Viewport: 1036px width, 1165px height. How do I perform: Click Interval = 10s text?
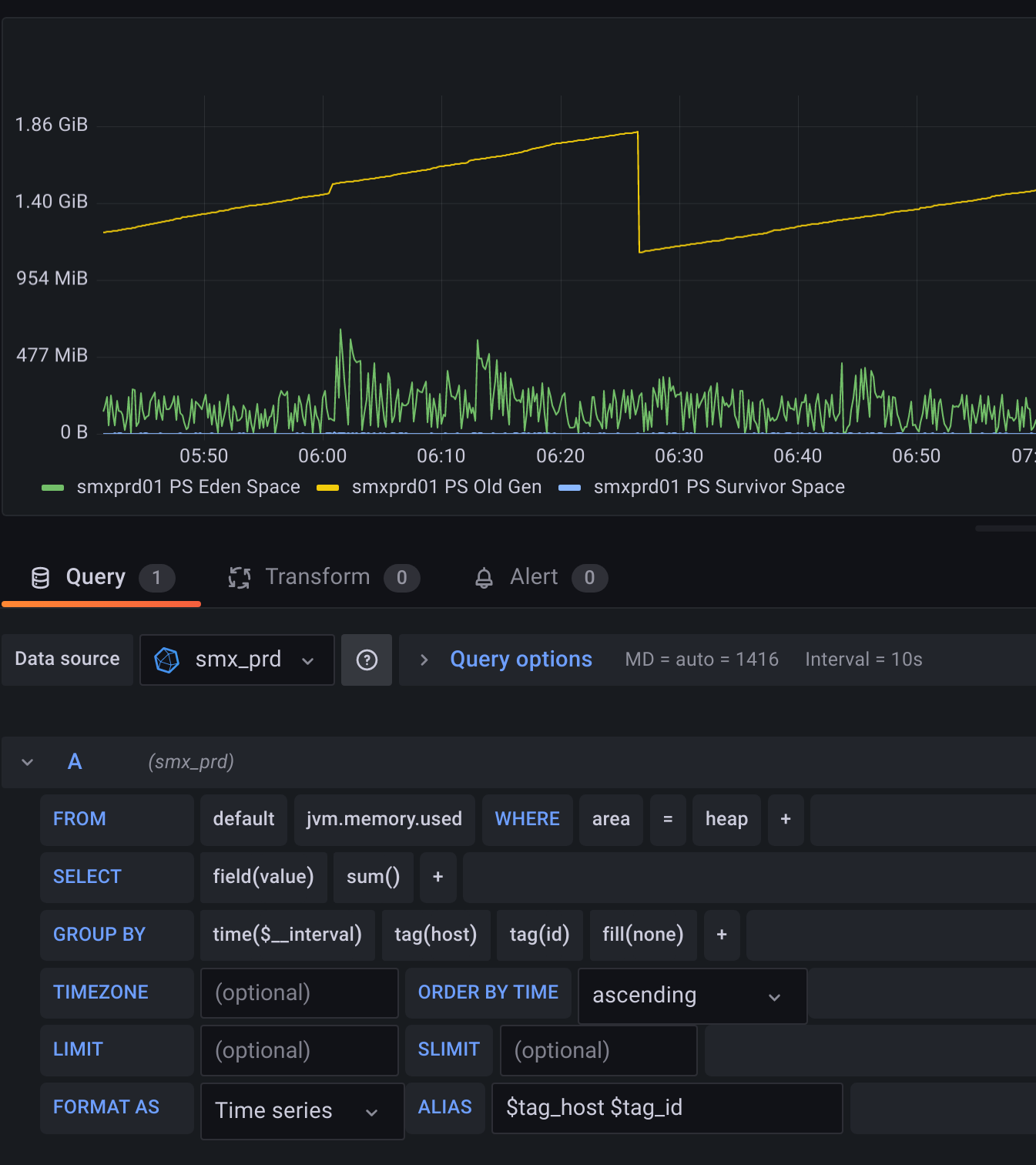tap(863, 660)
